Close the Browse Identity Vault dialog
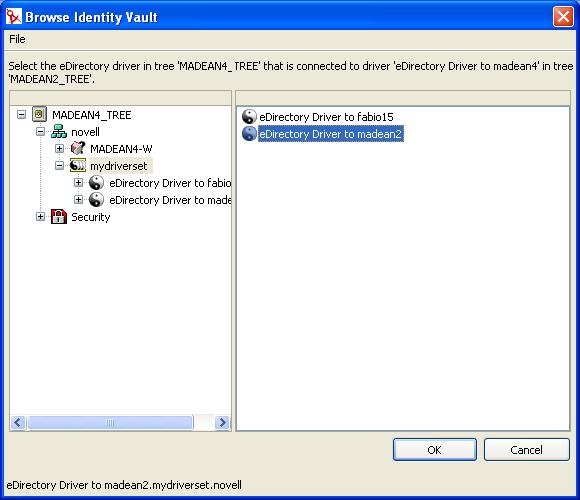Screen dimensions: 580x500 tap(563, 17)
